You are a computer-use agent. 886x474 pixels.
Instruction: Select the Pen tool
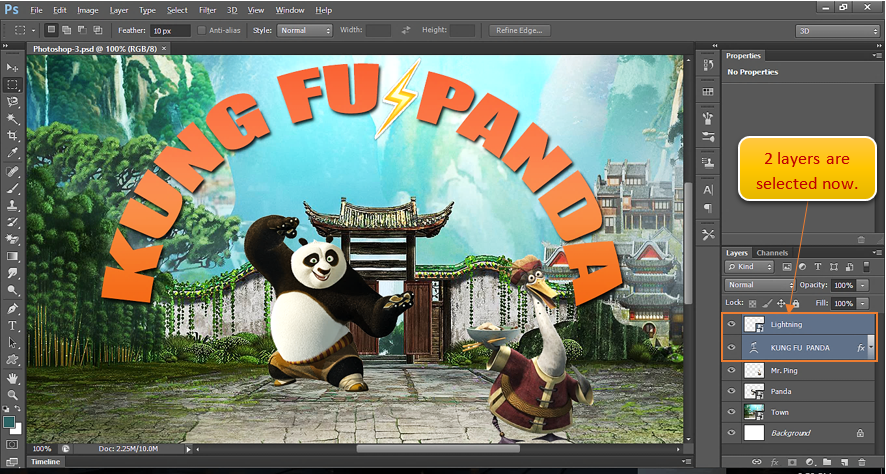click(x=12, y=309)
